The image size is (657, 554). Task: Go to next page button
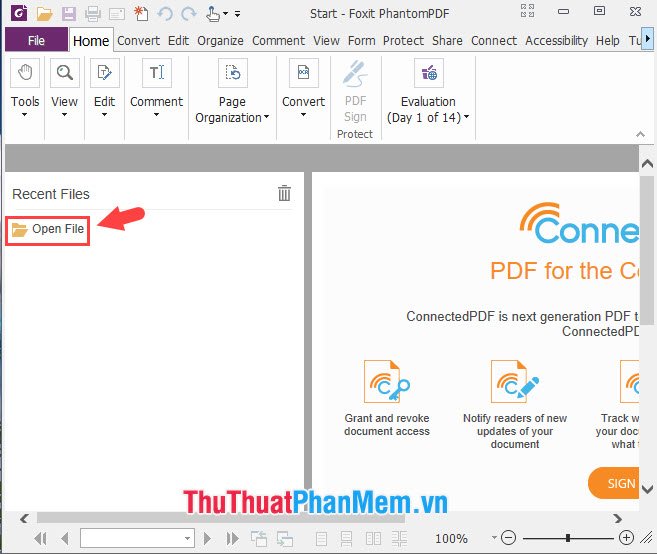(207, 538)
